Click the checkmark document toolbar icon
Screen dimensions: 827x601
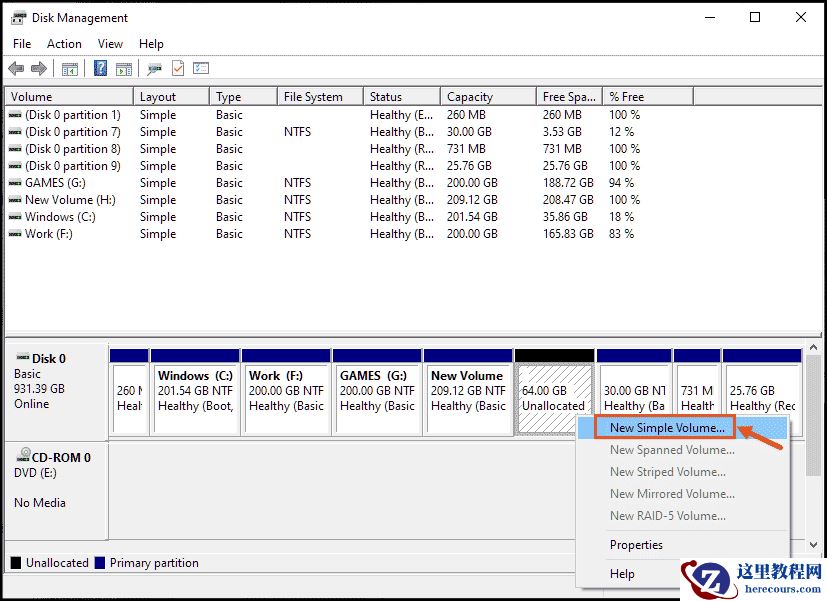point(175,68)
